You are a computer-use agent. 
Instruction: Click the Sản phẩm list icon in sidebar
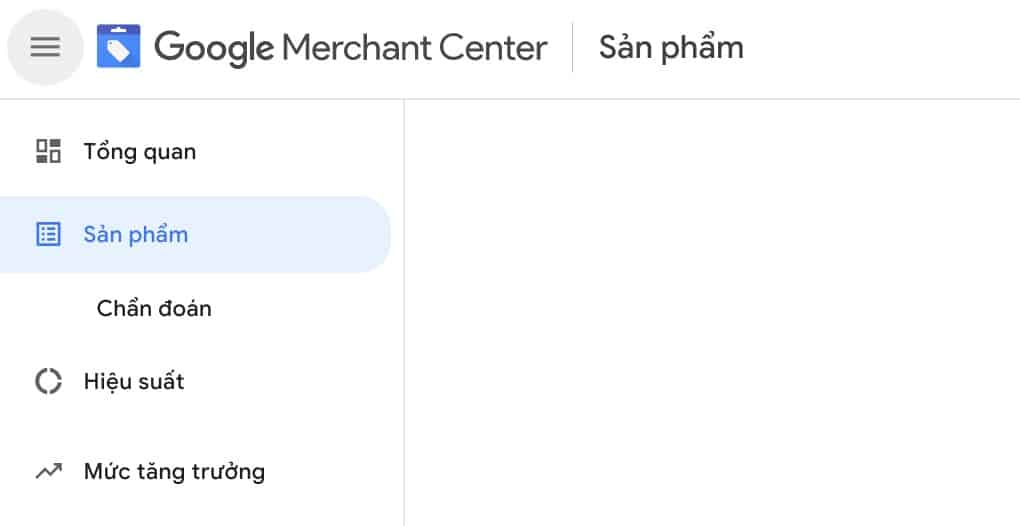48,235
